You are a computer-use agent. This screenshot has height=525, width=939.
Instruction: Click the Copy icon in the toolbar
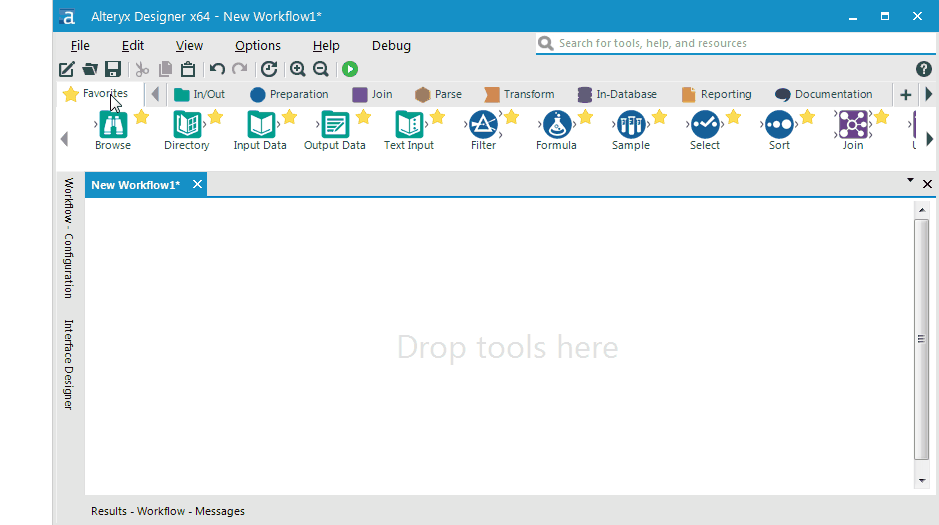(x=165, y=69)
